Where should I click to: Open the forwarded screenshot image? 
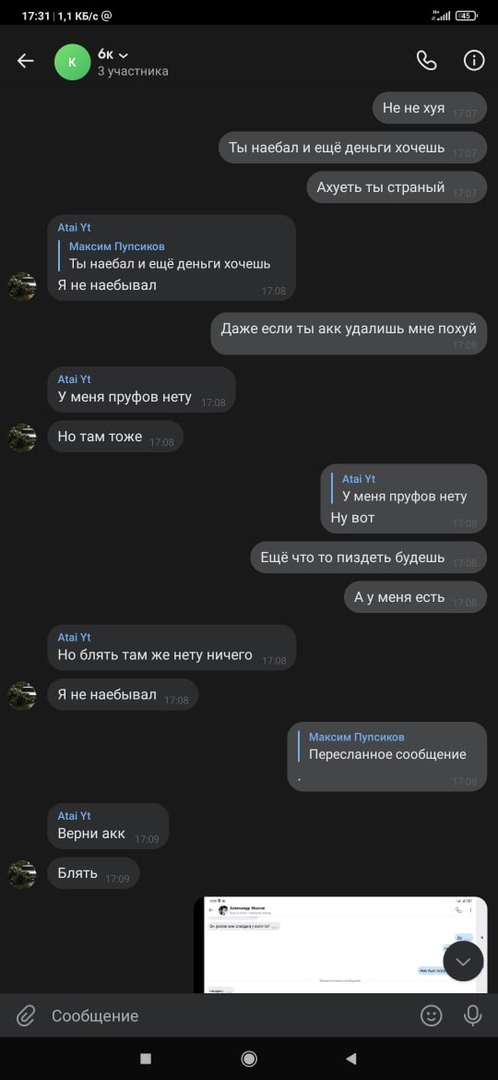click(x=340, y=944)
